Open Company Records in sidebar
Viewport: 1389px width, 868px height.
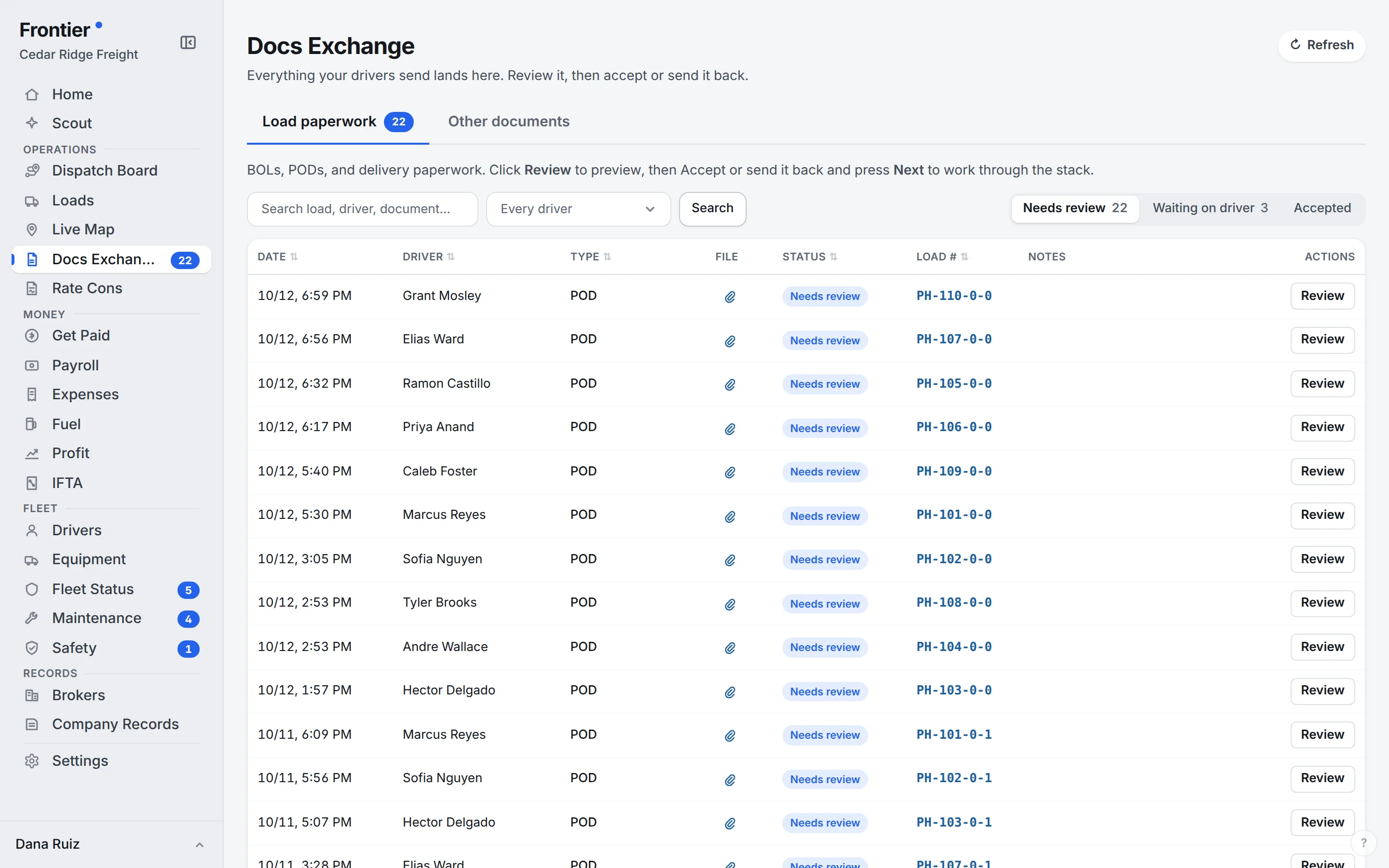click(111, 724)
